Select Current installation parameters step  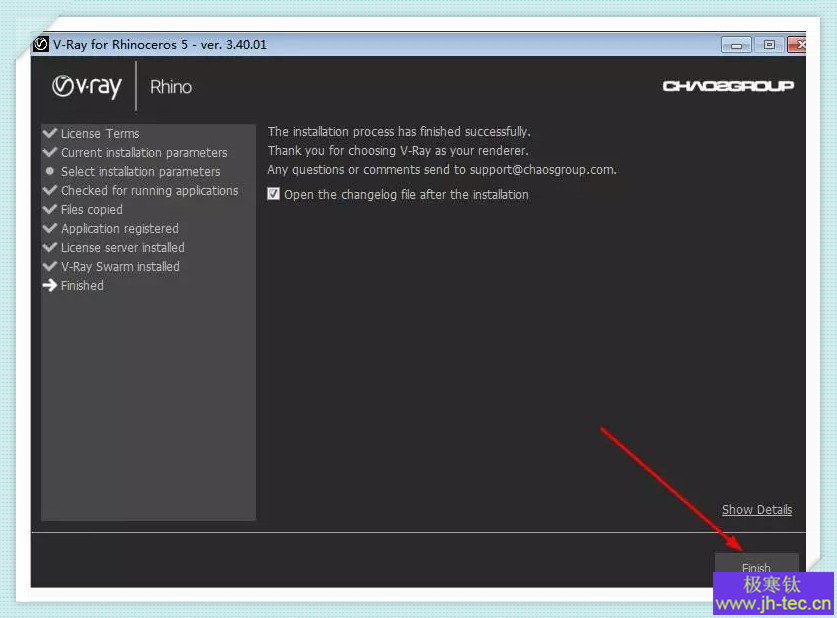(144, 153)
